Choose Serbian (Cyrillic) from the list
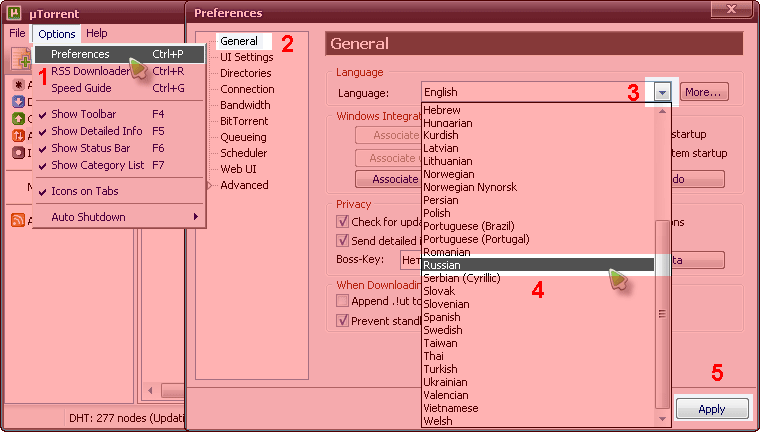 (538, 278)
